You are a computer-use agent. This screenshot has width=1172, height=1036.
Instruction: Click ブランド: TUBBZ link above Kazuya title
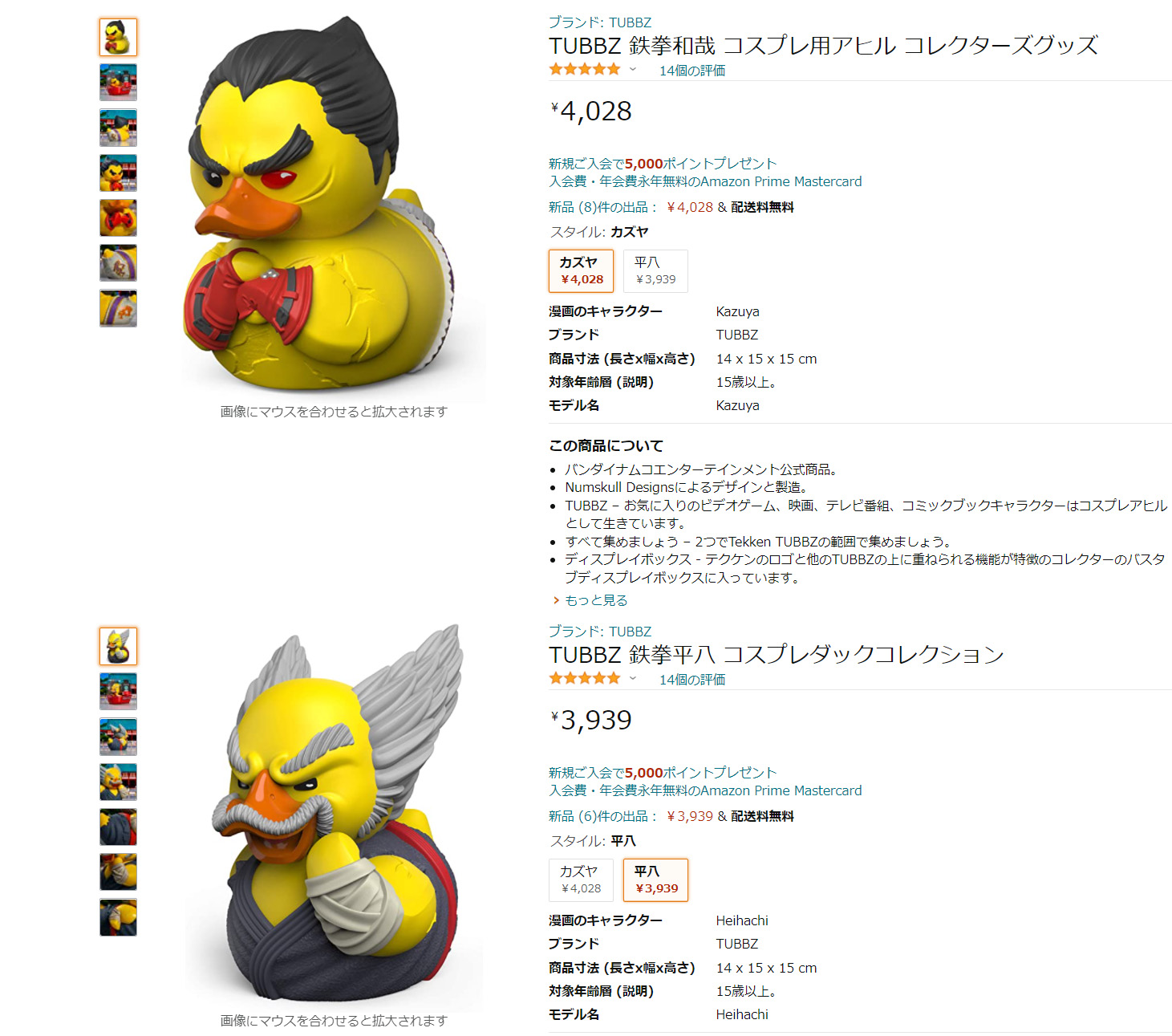click(x=600, y=22)
